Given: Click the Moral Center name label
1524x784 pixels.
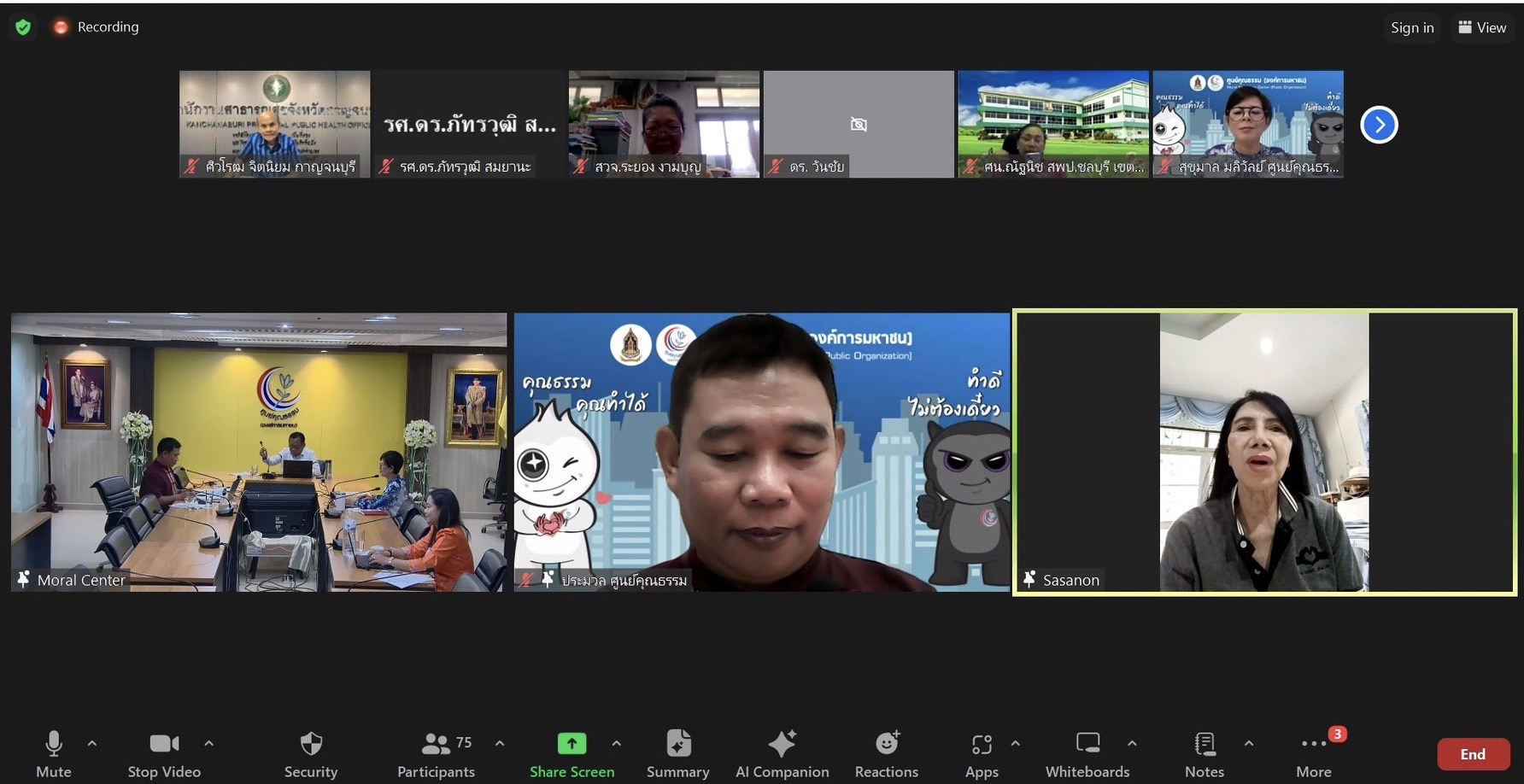Looking at the screenshot, I should [81, 580].
